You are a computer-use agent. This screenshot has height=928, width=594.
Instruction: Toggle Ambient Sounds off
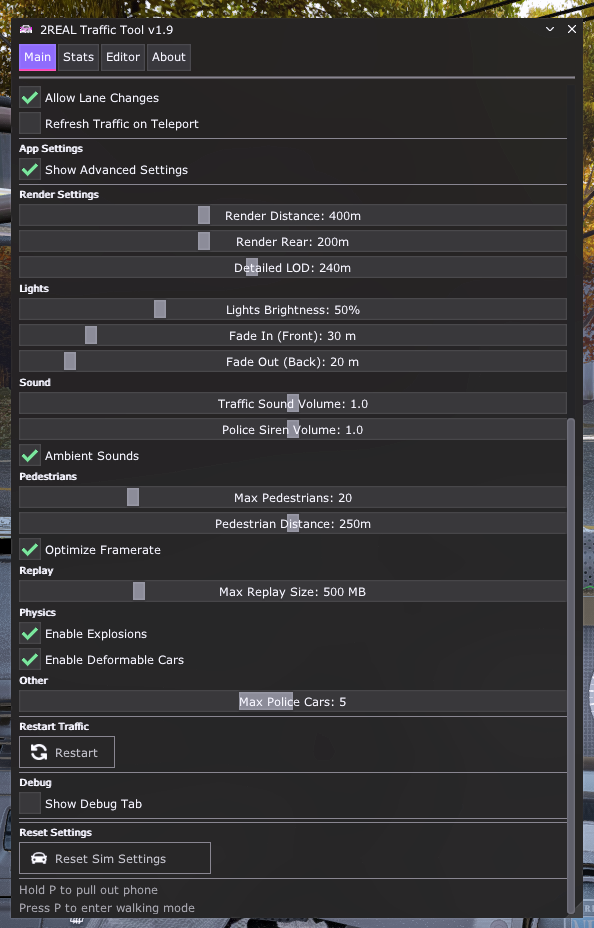(29, 455)
